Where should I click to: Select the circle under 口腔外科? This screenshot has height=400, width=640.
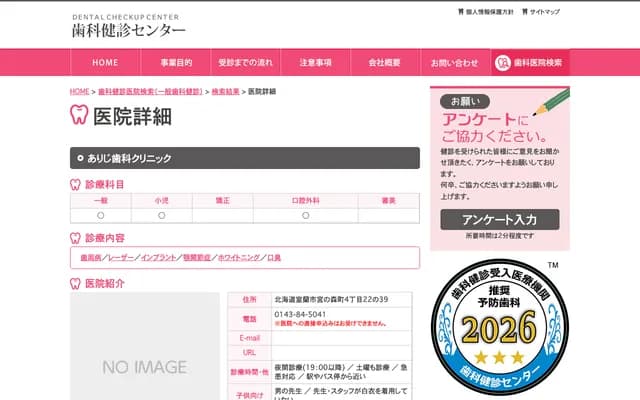(305, 215)
